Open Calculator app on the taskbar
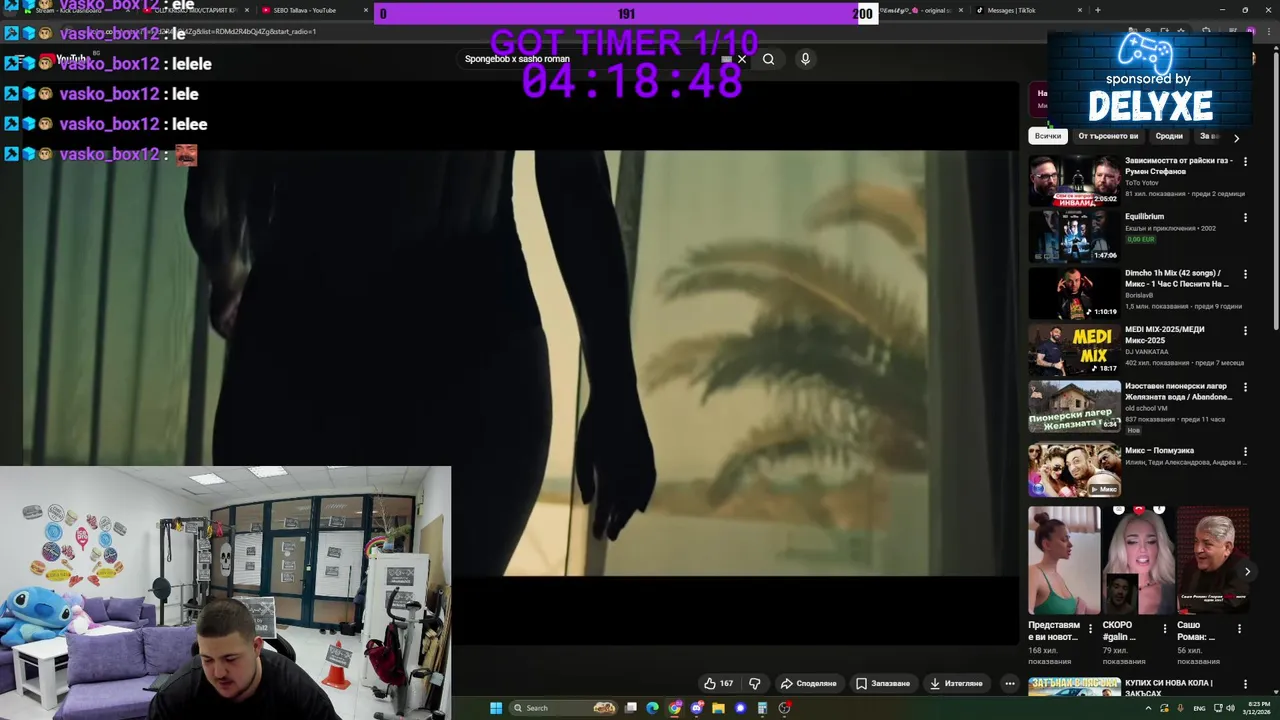The image size is (1280, 720). [762, 708]
